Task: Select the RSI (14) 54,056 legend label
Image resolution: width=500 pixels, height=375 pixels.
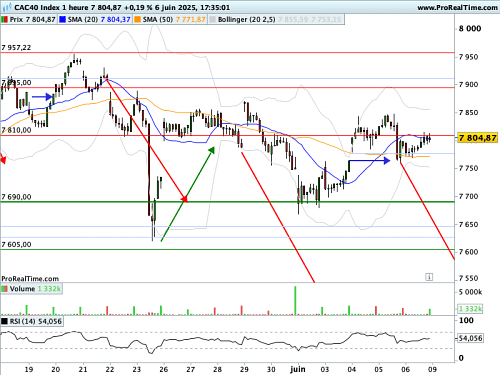Action: pyautogui.click(x=32, y=321)
